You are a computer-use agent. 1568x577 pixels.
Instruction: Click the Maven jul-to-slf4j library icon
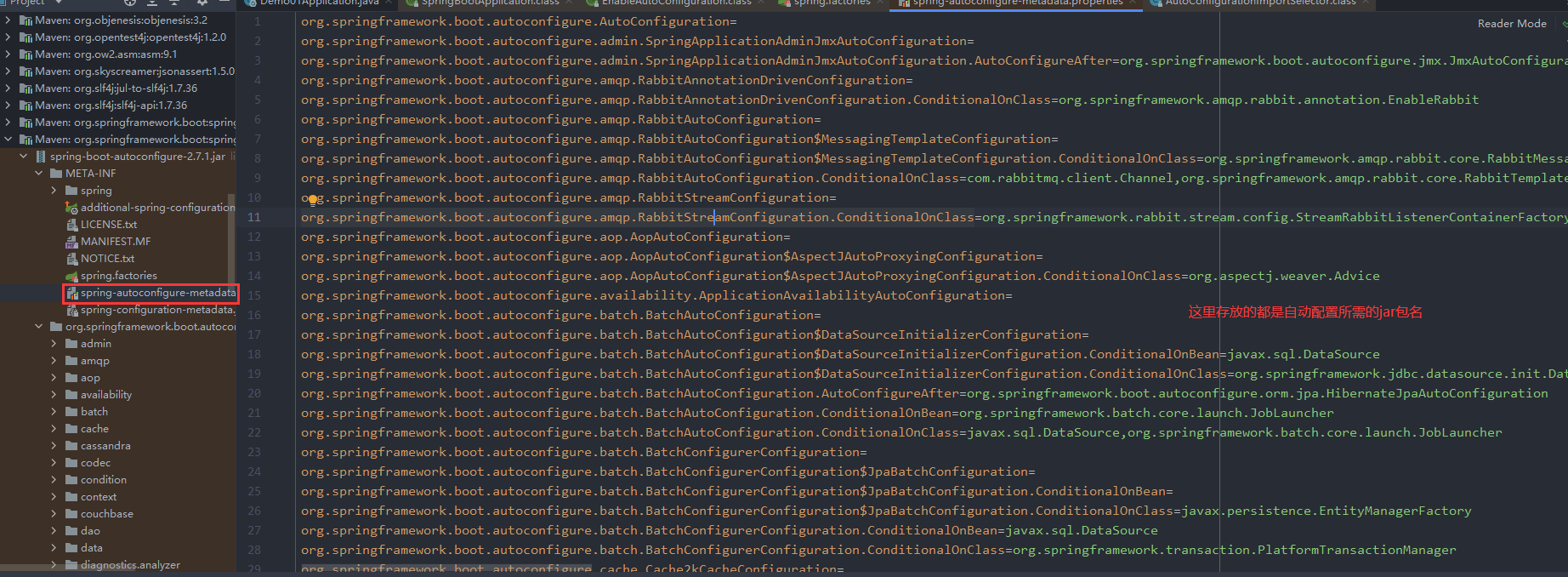click(x=26, y=89)
